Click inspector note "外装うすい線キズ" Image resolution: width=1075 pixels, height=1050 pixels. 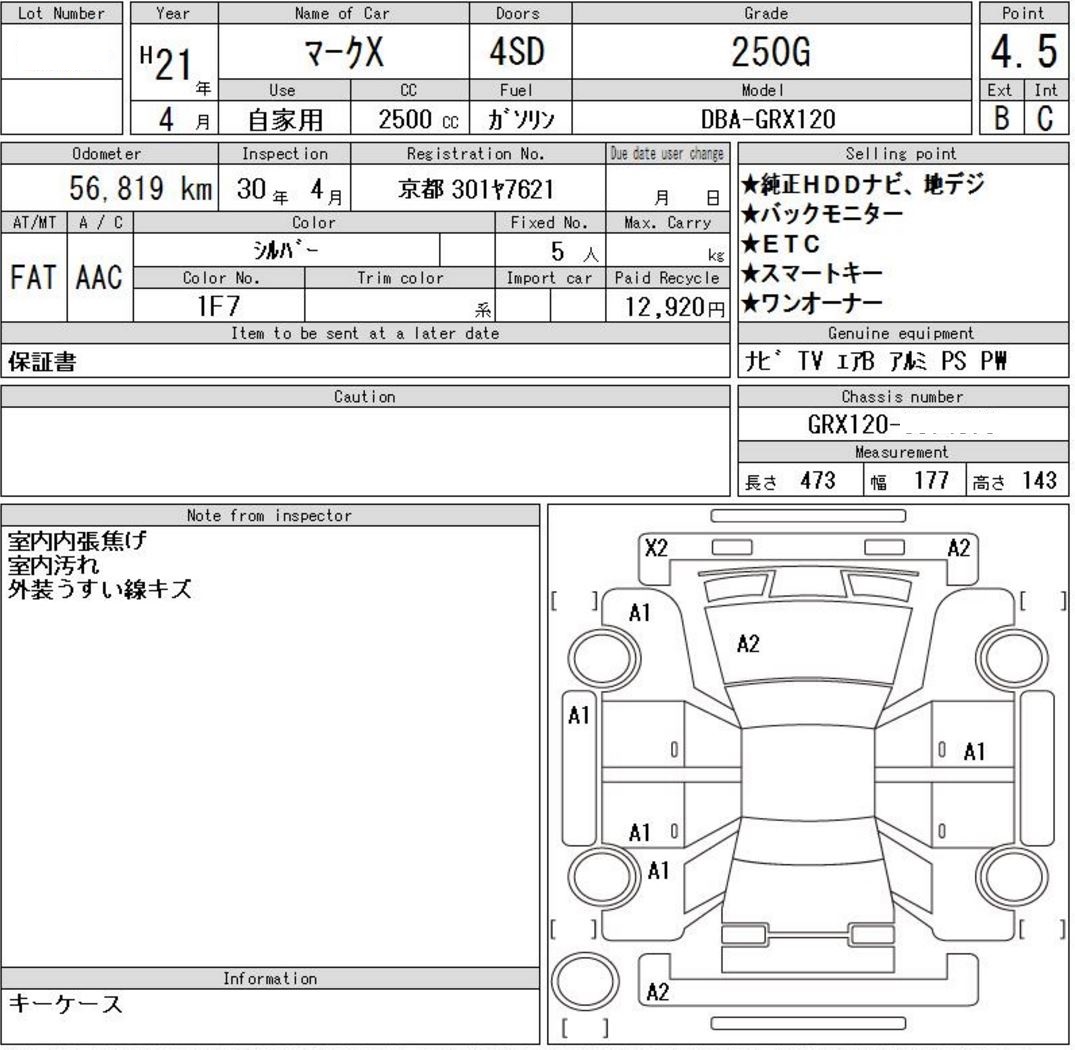coord(99,589)
